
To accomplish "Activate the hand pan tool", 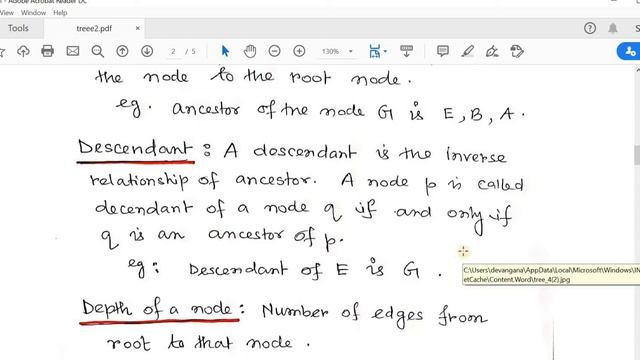I will click(x=250, y=51).
